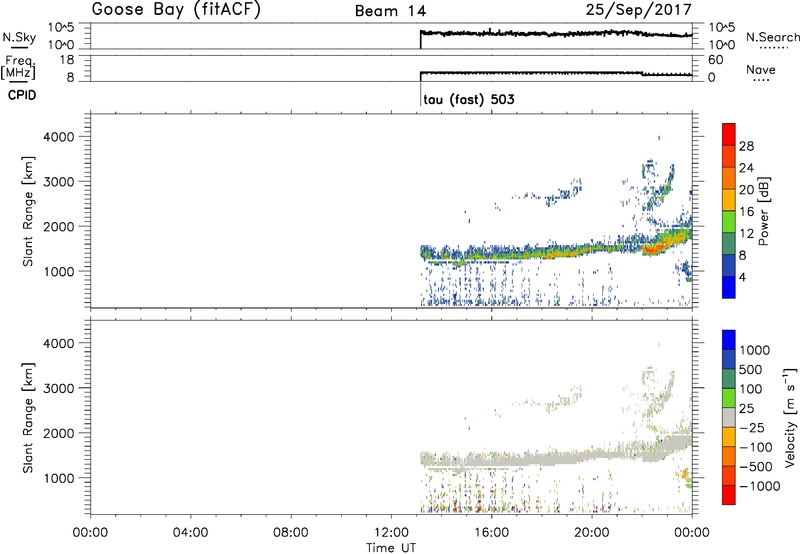Click the Nave dotted line legend sample

(761, 80)
